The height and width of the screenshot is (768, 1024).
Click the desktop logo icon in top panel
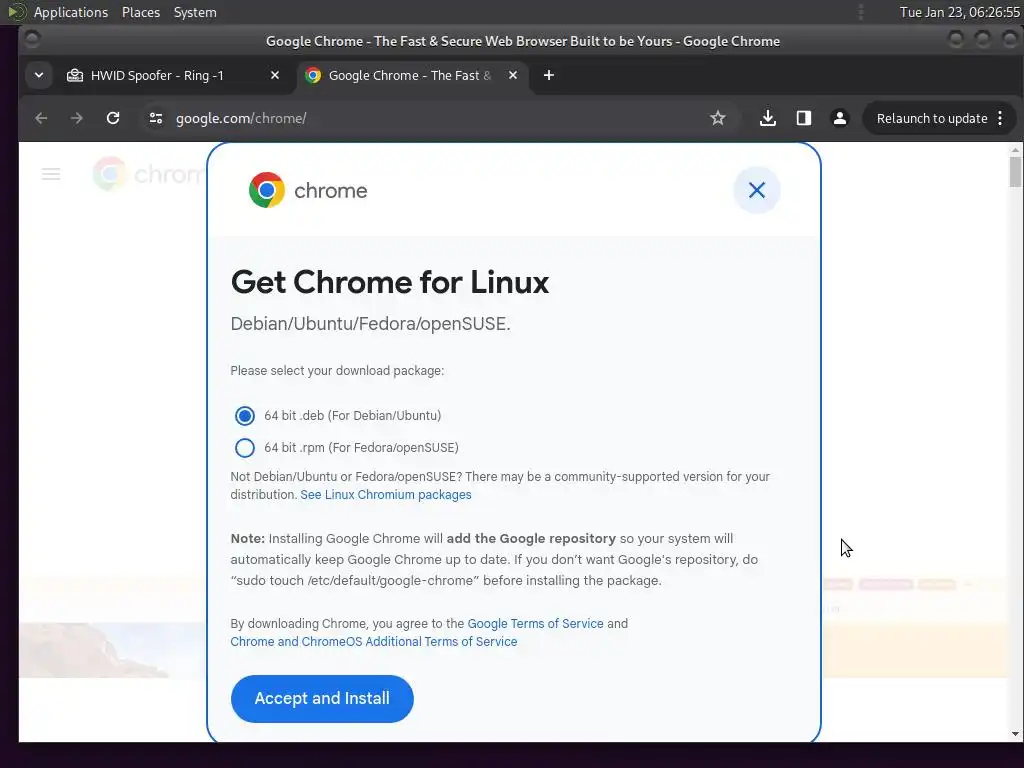coord(17,12)
